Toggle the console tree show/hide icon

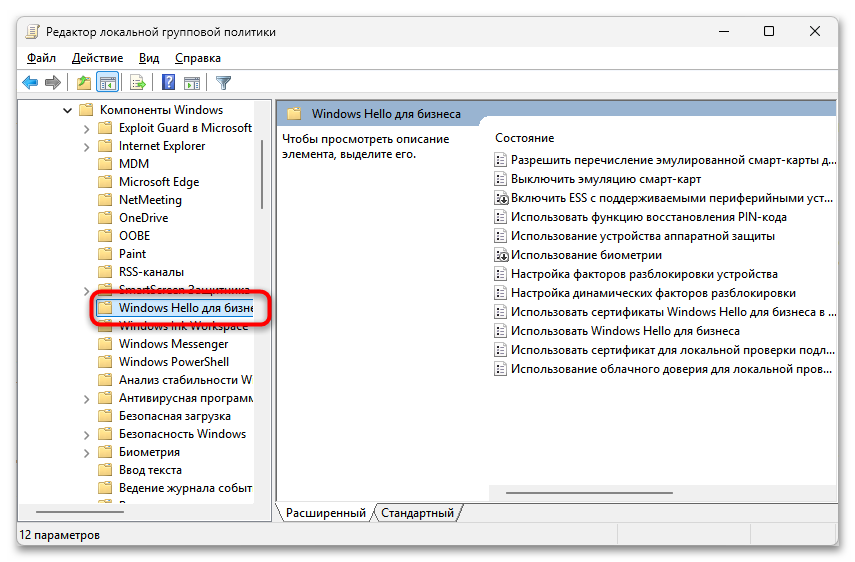point(107,82)
